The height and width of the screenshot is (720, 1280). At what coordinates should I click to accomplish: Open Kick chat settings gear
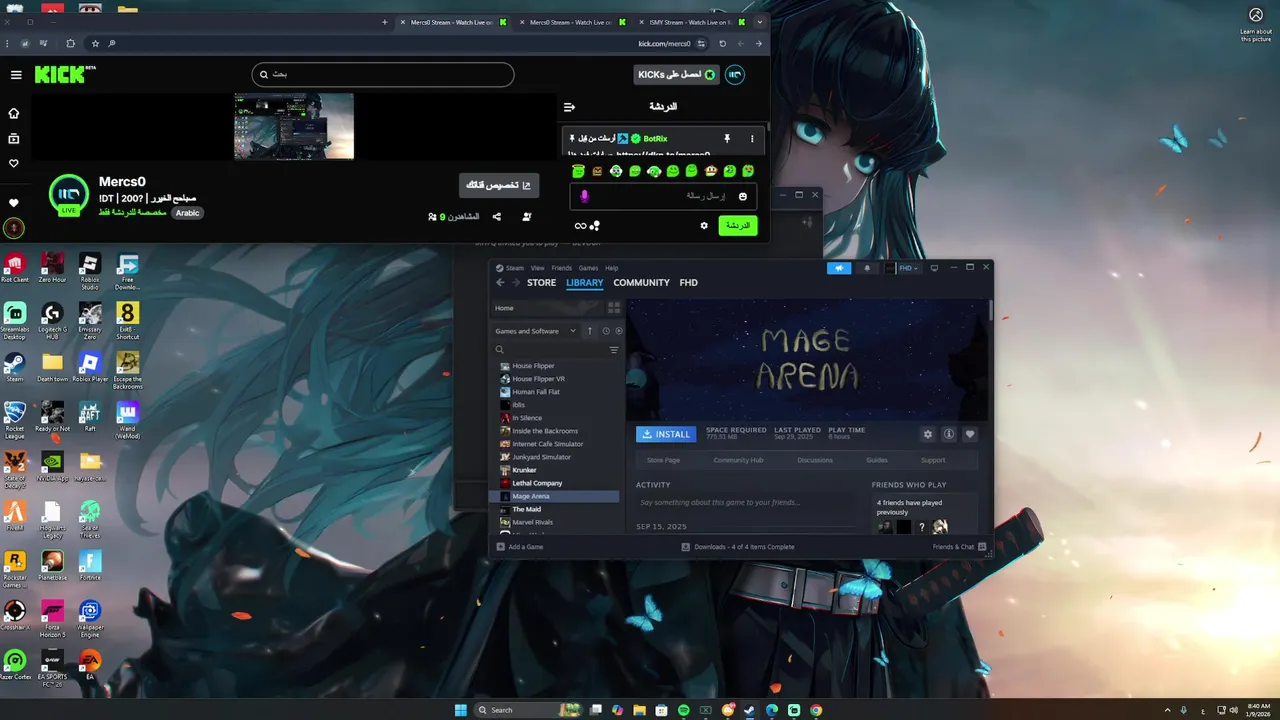(x=704, y=226)
